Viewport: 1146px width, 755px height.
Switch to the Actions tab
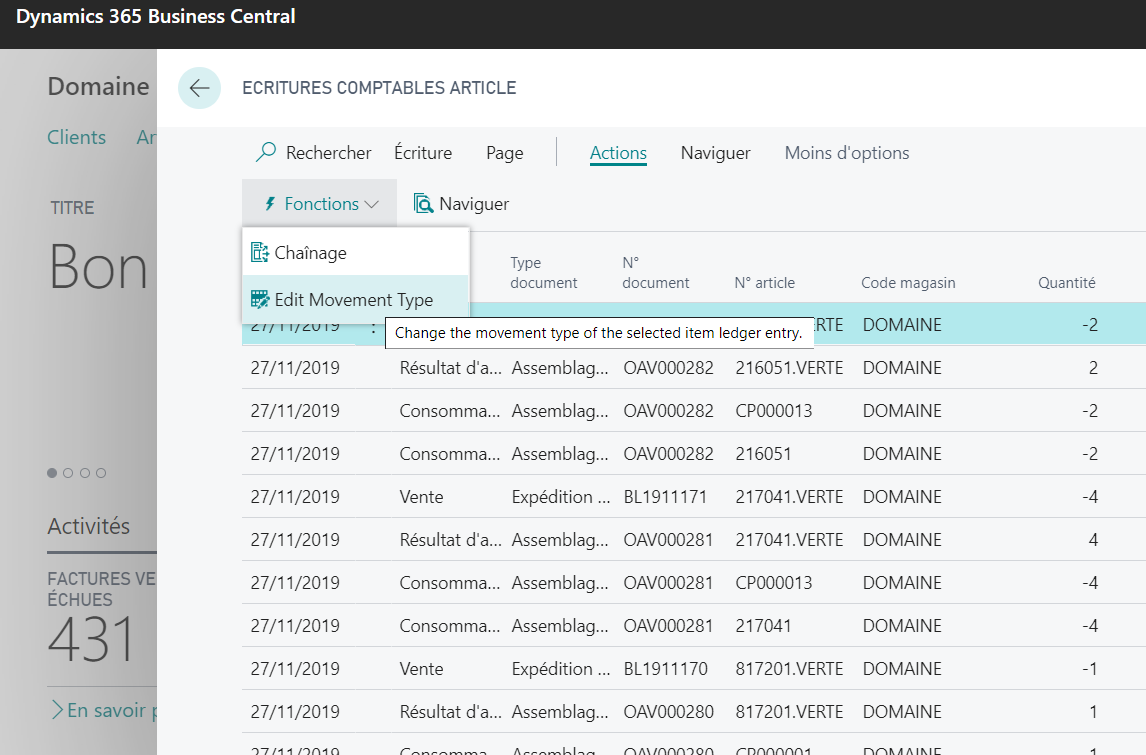pos(618,153)
